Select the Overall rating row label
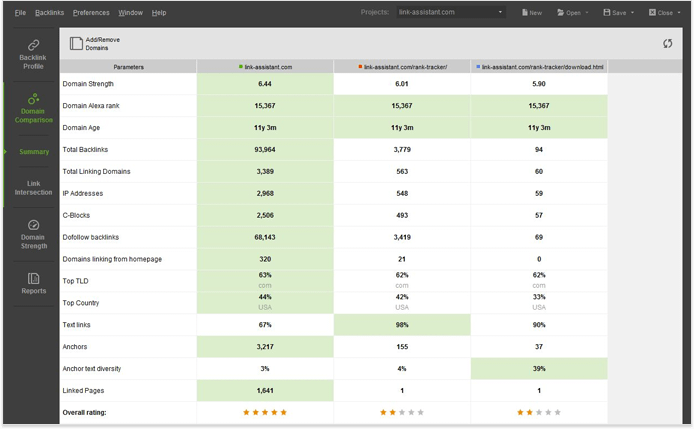The width and height of the screenshot is (694, 429). tap(84, 412)
